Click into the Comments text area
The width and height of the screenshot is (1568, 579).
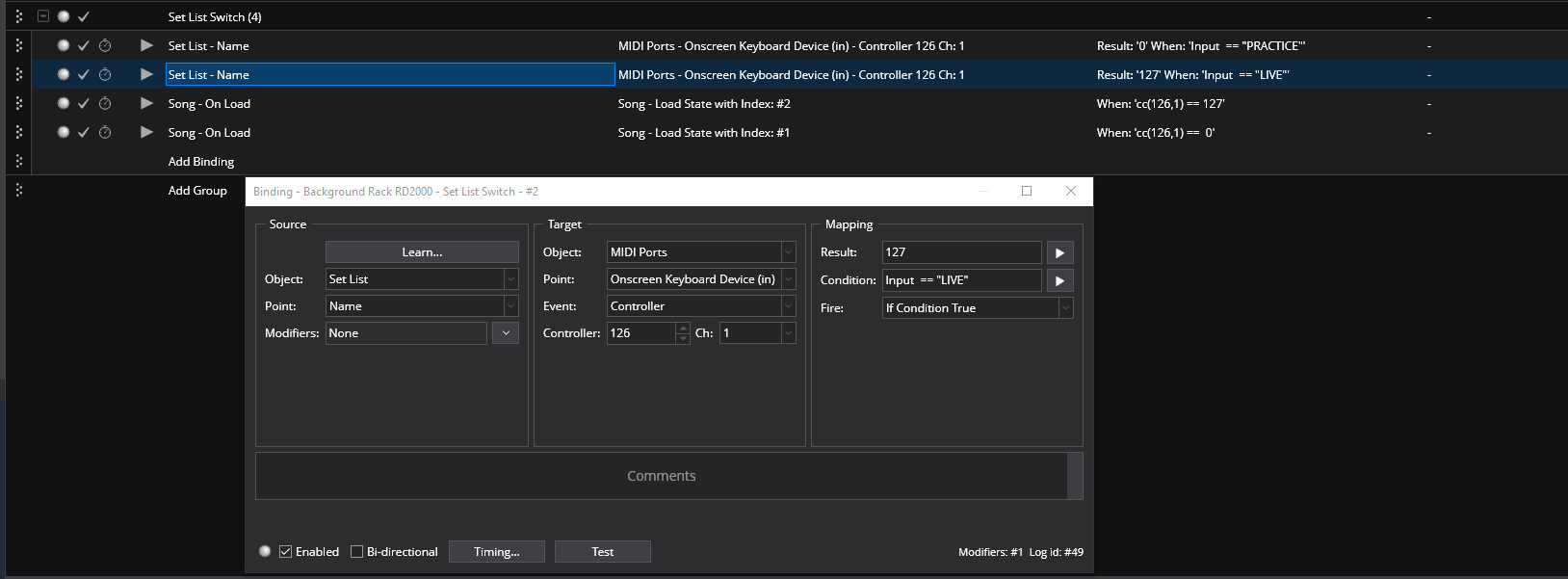coord(661,476)
